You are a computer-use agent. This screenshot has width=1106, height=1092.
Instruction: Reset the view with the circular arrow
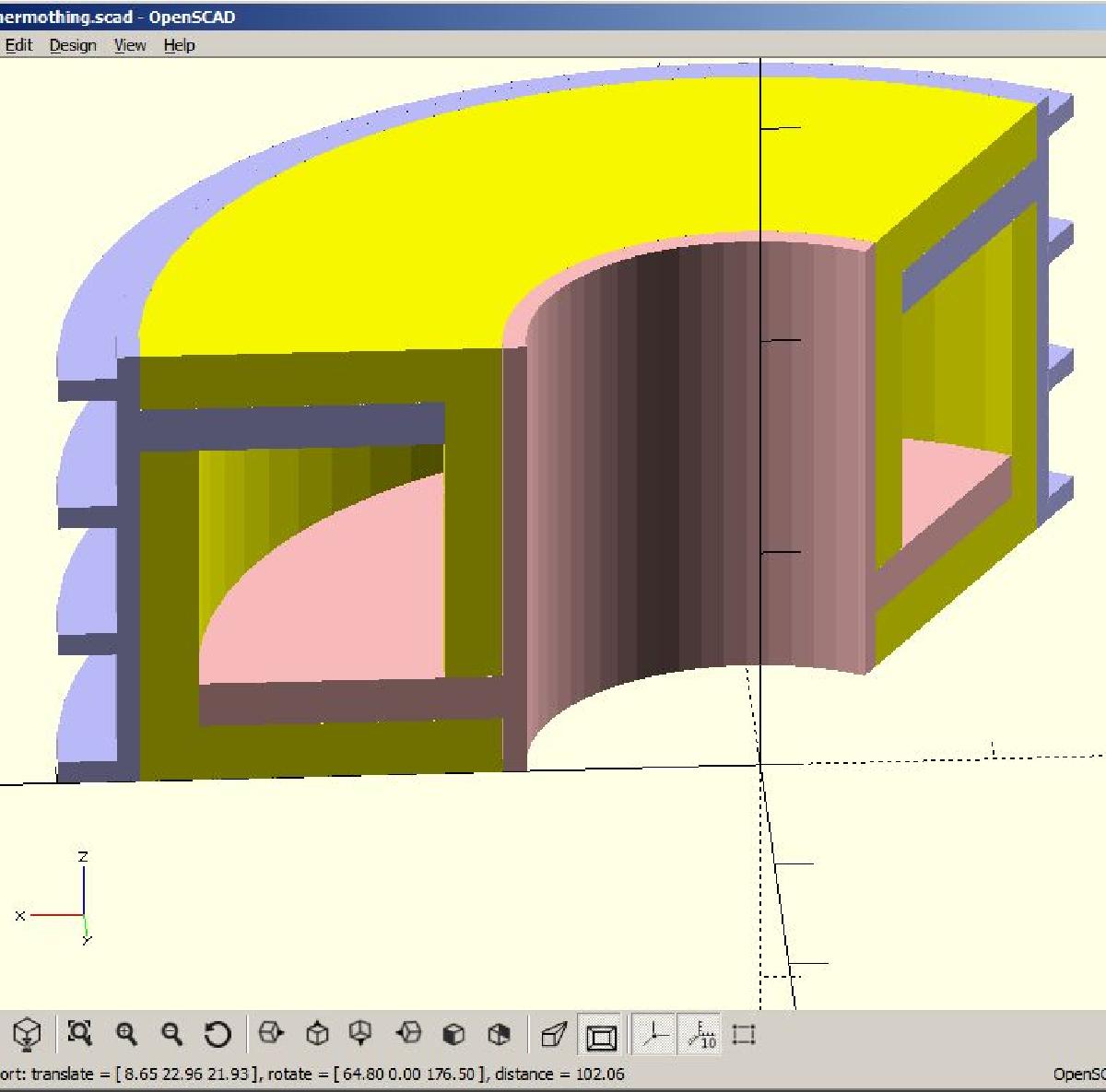coord(218,1034)
